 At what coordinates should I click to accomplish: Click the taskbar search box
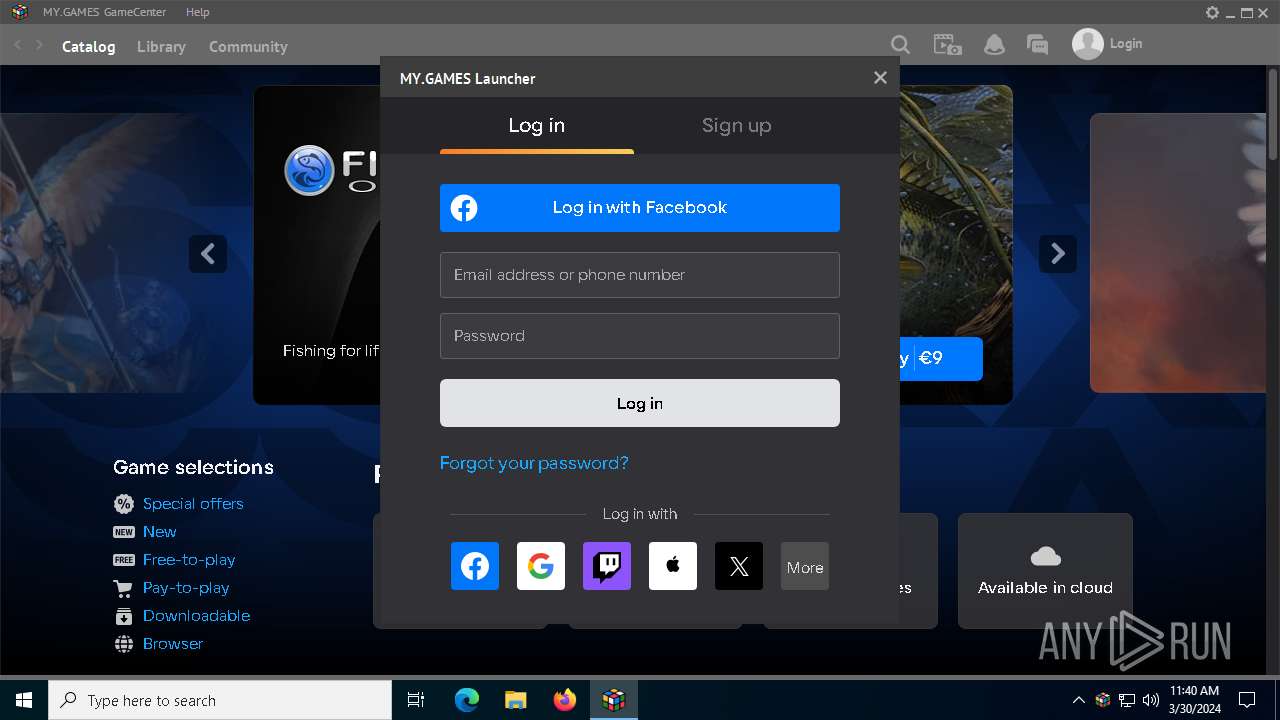tap(220, 700)
